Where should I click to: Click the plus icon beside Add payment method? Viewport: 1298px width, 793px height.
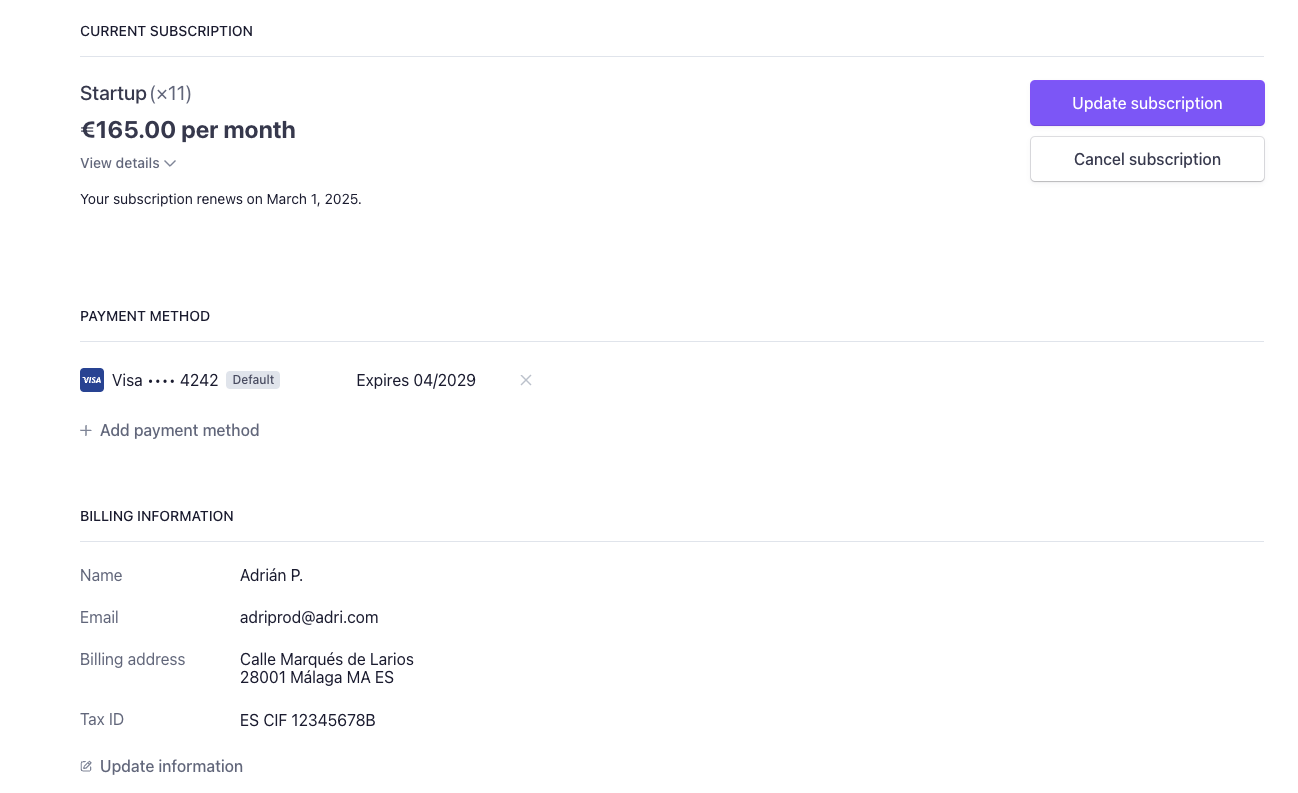pyautogui.click(x=86, y=431)
